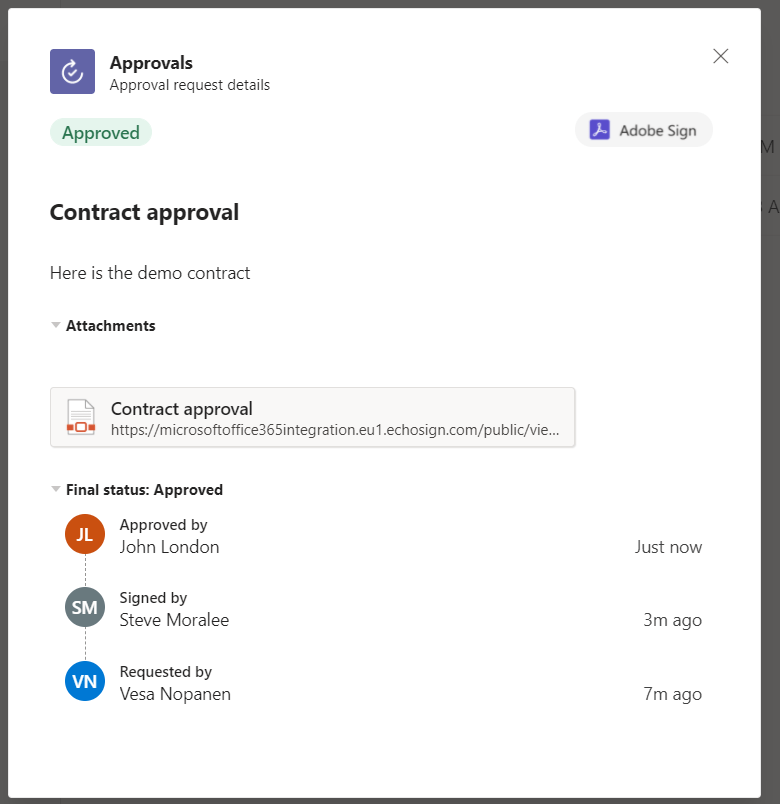Viewport: 780px width, 804px height.
Task: Click the 'Final status: Approved' label
Action: 144,490
